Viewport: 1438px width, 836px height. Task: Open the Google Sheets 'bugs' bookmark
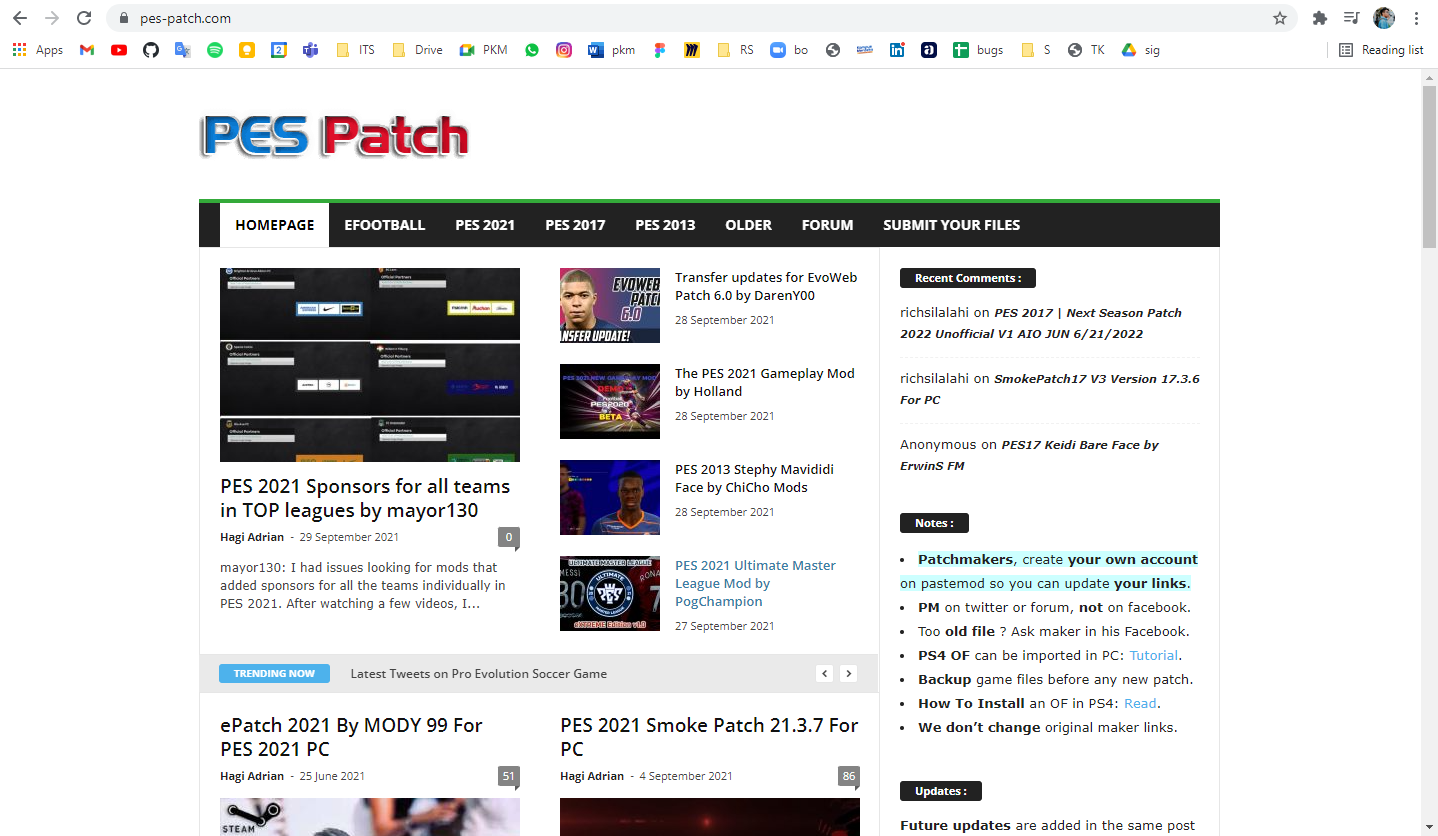click(x=978, y=50)
